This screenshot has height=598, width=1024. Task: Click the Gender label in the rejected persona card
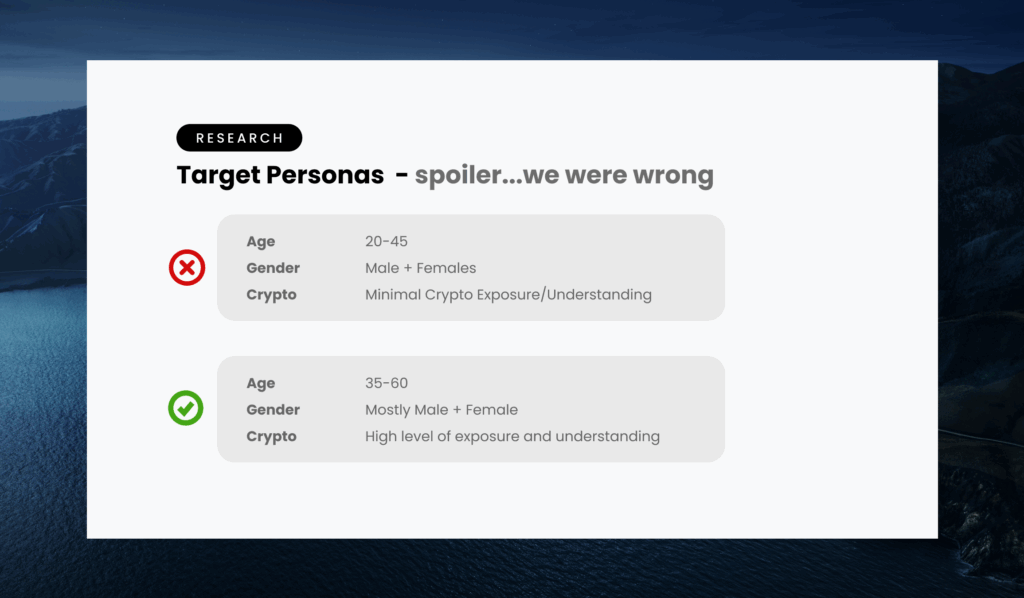coord(273,268)
